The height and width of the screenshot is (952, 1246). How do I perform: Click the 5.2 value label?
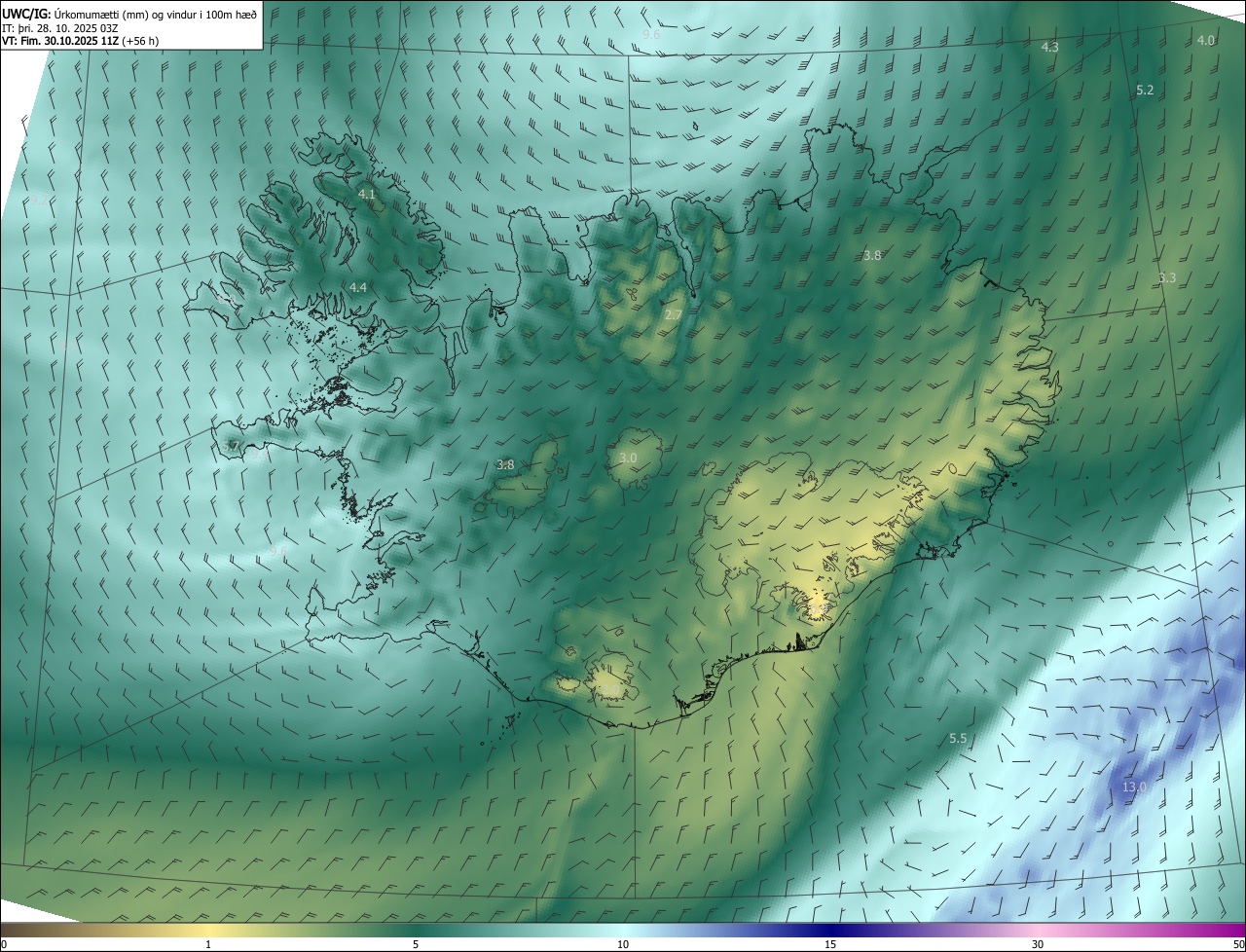click(1145, 90)
